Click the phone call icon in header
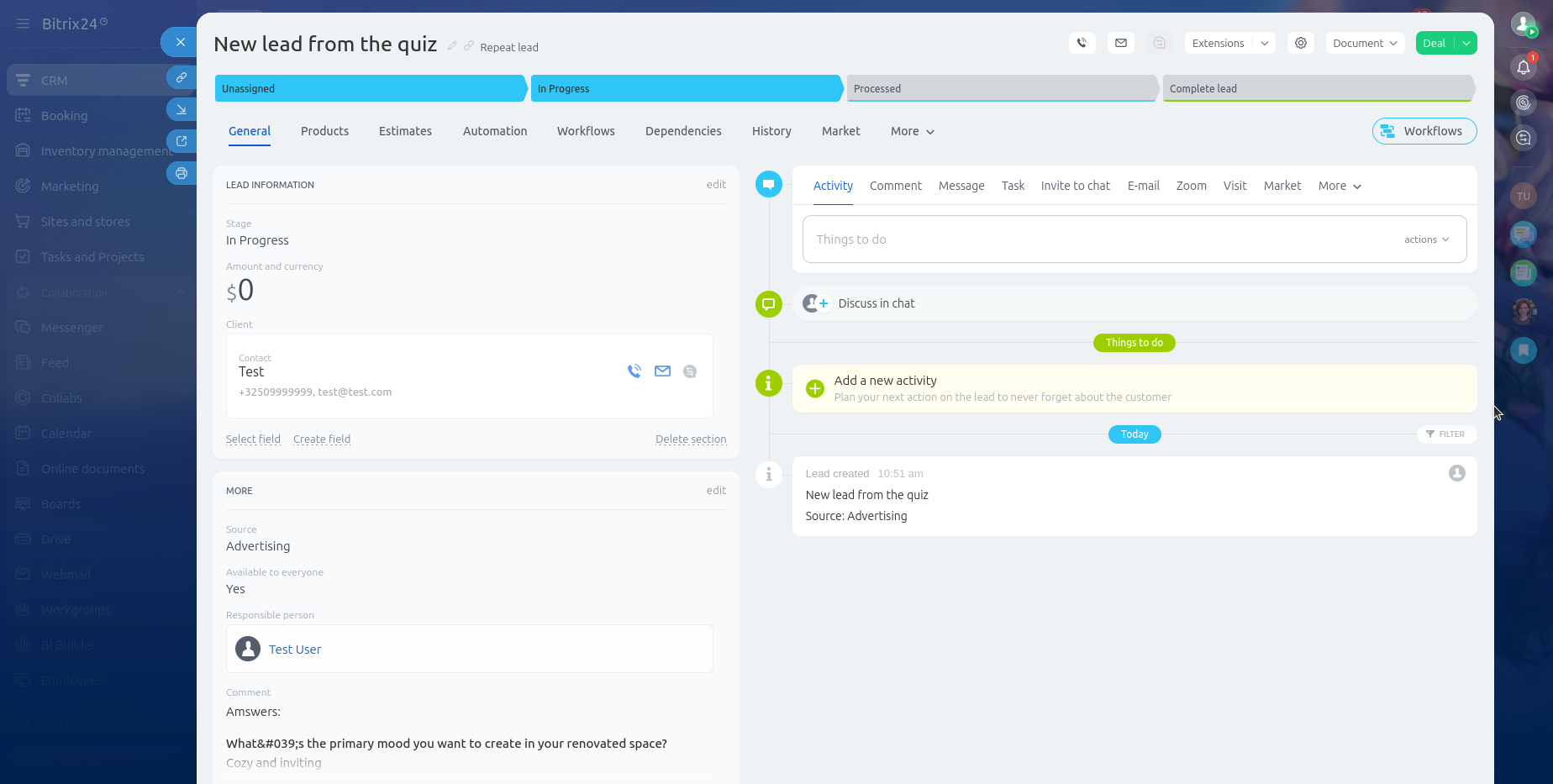This screenshot has height=784, width=1553. pos(1082,43)
